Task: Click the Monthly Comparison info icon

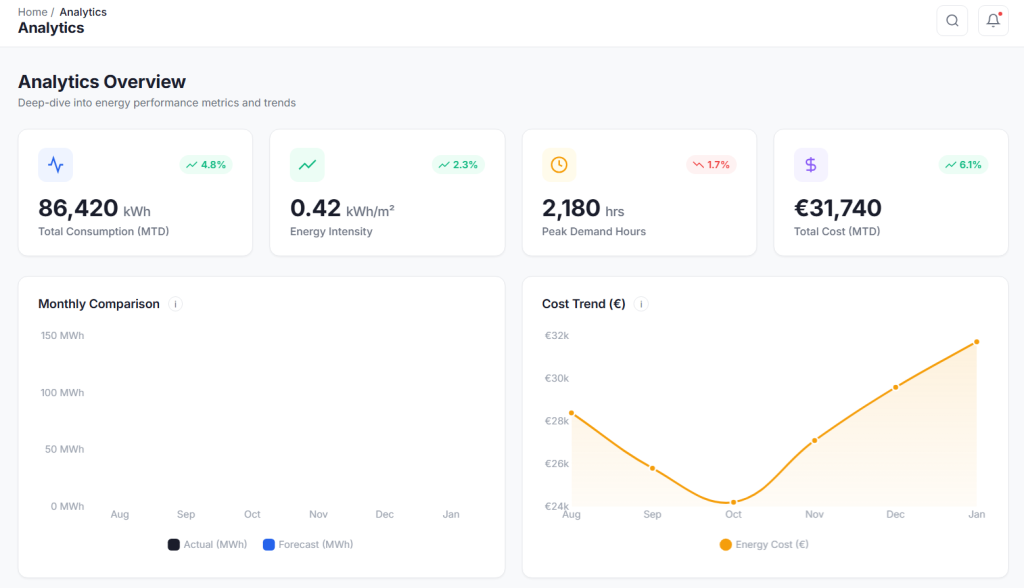Action: pyautogui.click(x=175, y=304)
